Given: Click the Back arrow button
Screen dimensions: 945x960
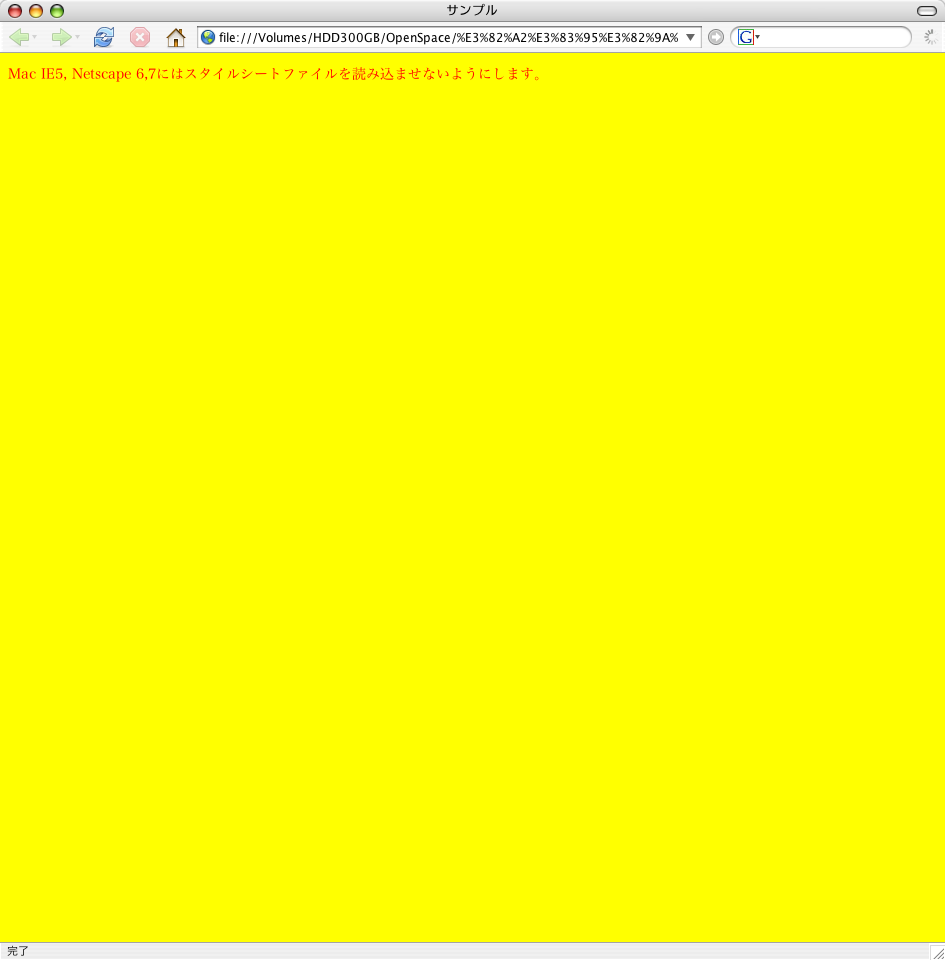Looking at the screenshot, I should point(18,38).
